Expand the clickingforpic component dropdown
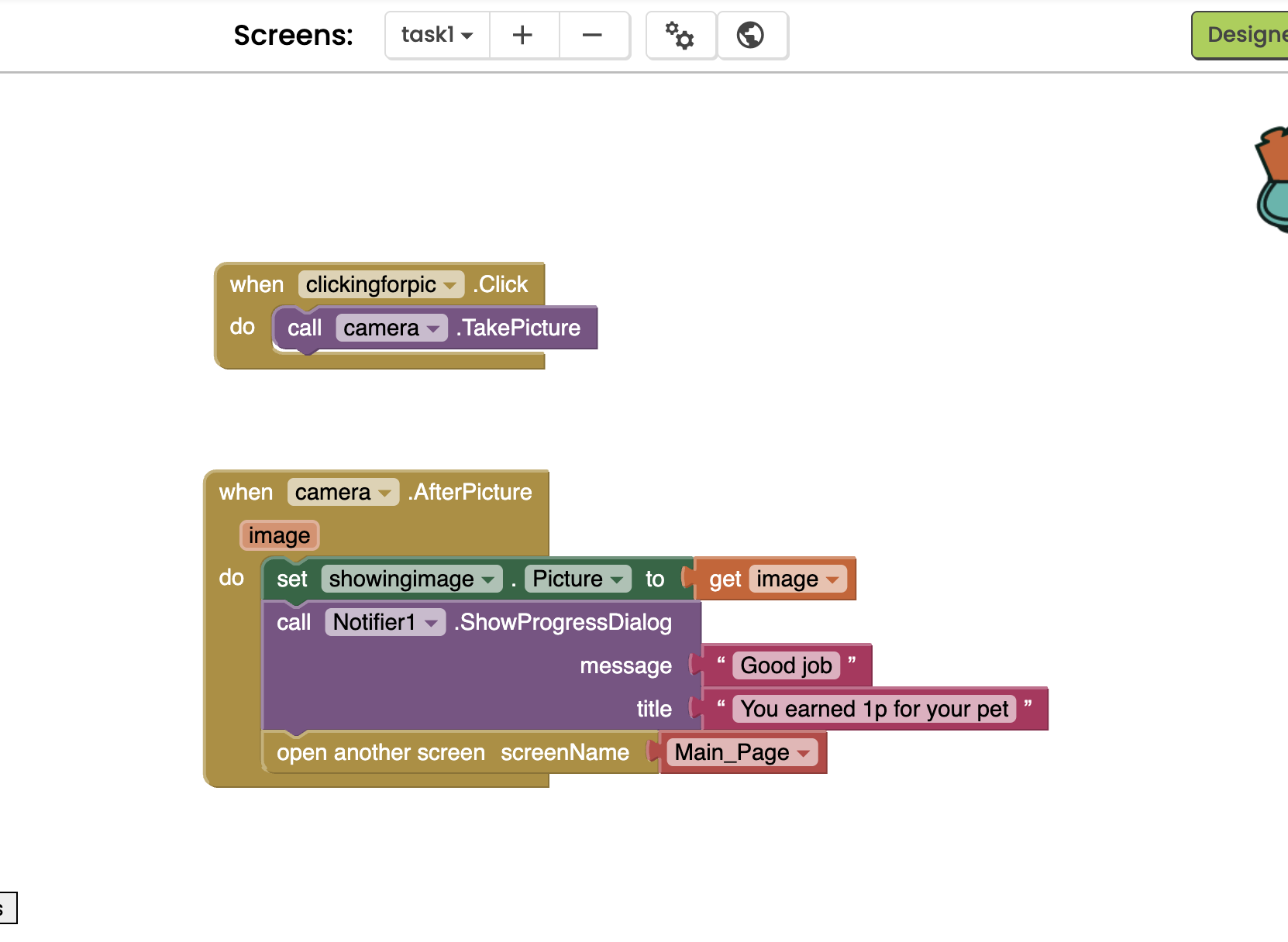Image resolution: width=1288 pixels, height=942 pixels. tap(381, 284)
